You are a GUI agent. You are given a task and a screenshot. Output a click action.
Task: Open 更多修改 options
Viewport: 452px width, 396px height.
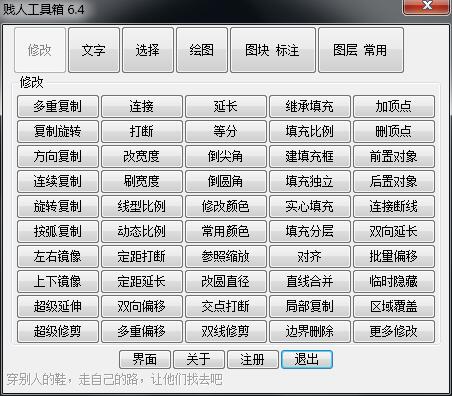[394, 331]
